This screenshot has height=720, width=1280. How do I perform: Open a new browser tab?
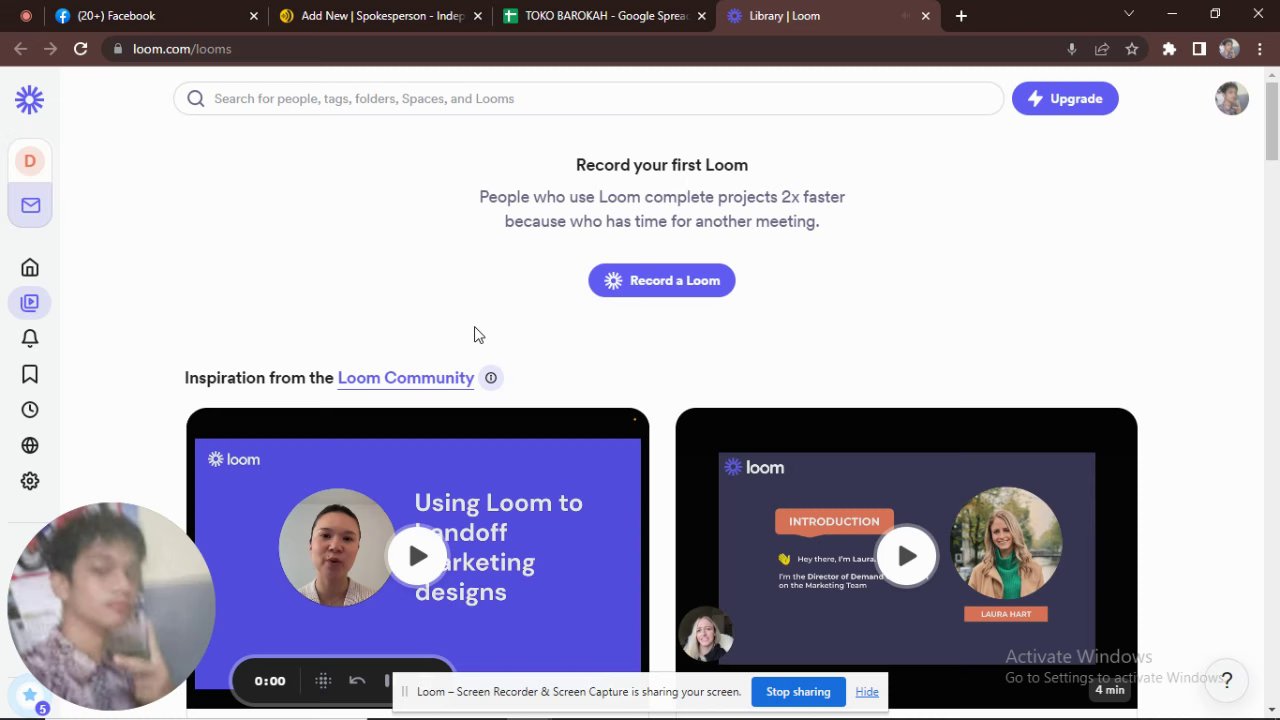(x=961, y=16)
